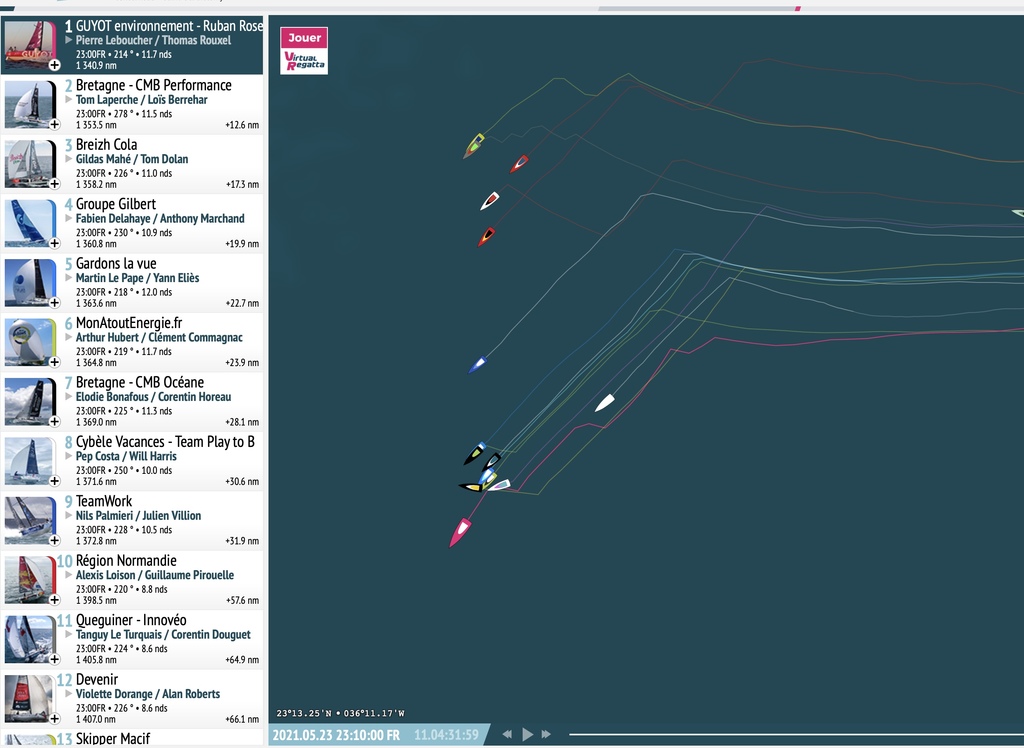Open the Jouer Virtual Regatta button
The width and height of the screenshot is (1024, 748).
coord(304,50)
